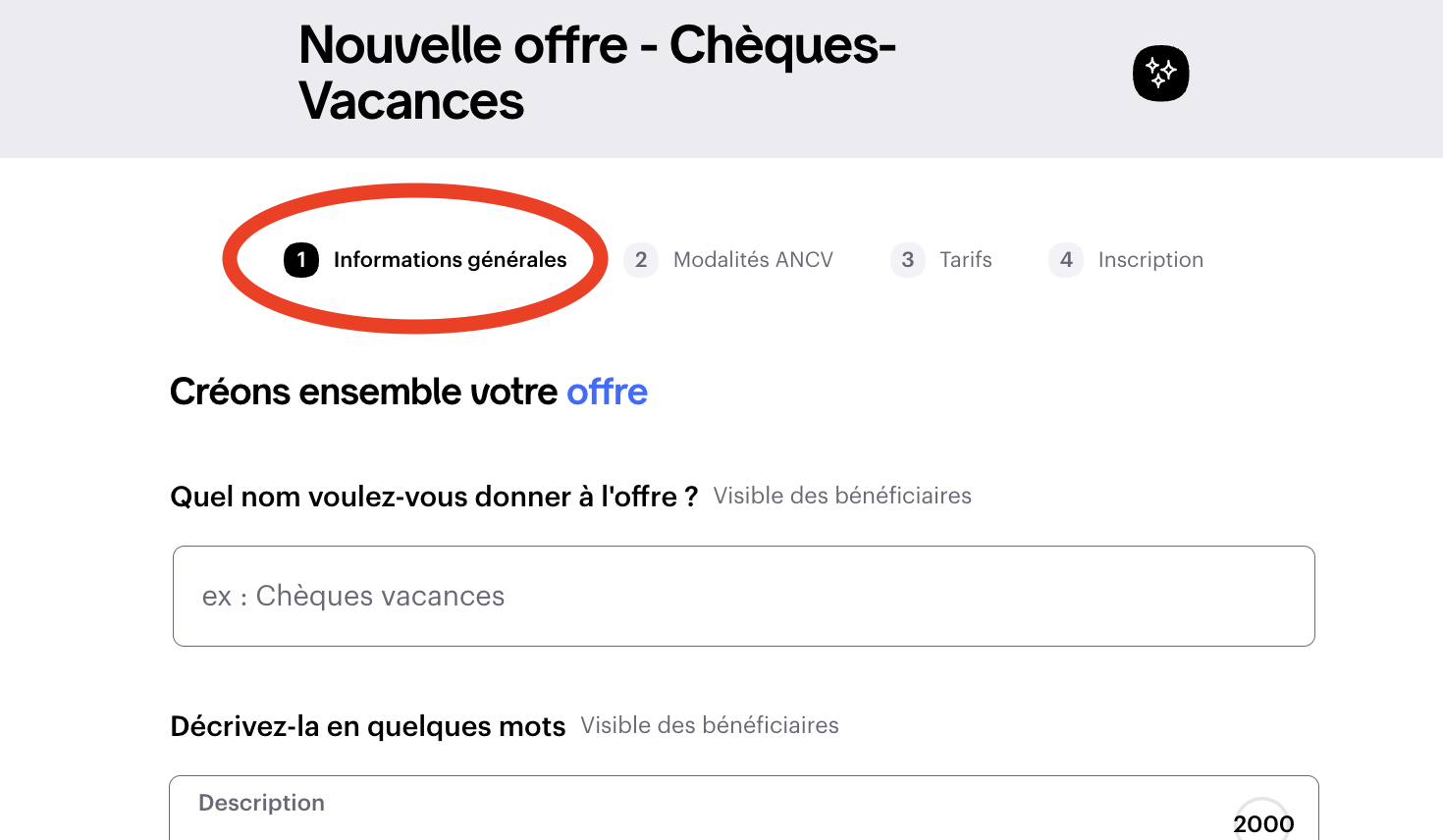Click the 2000 character counter circle
The height and width of the screenshot is (840, 1443).
[1263, 822]
